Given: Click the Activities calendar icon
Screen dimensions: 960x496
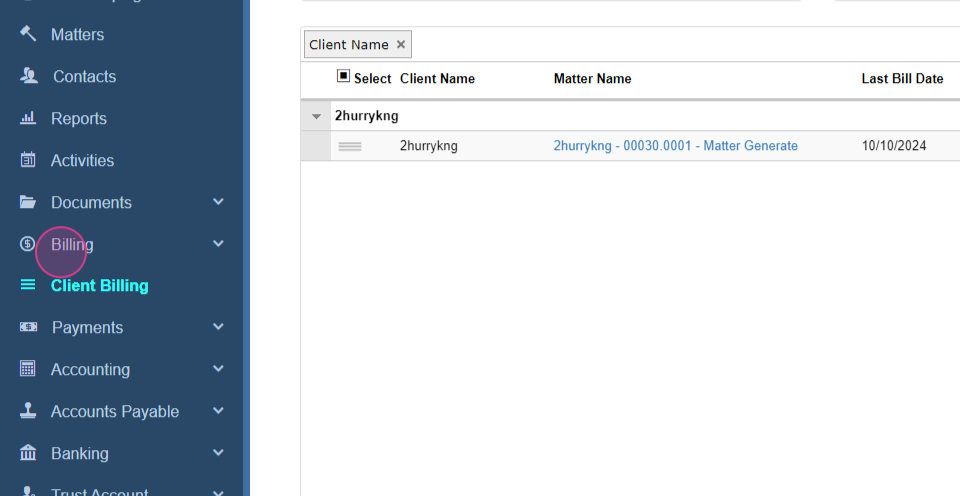Looking at the screenshot, I should point(28,160).
